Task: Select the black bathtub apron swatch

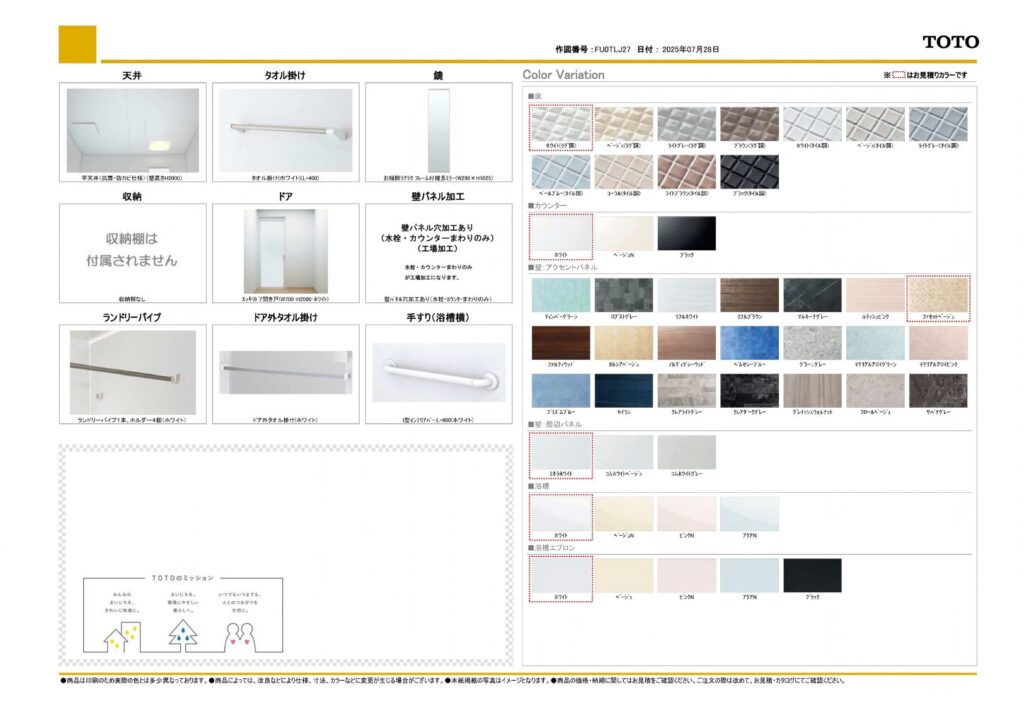Action: pos(812,575)
